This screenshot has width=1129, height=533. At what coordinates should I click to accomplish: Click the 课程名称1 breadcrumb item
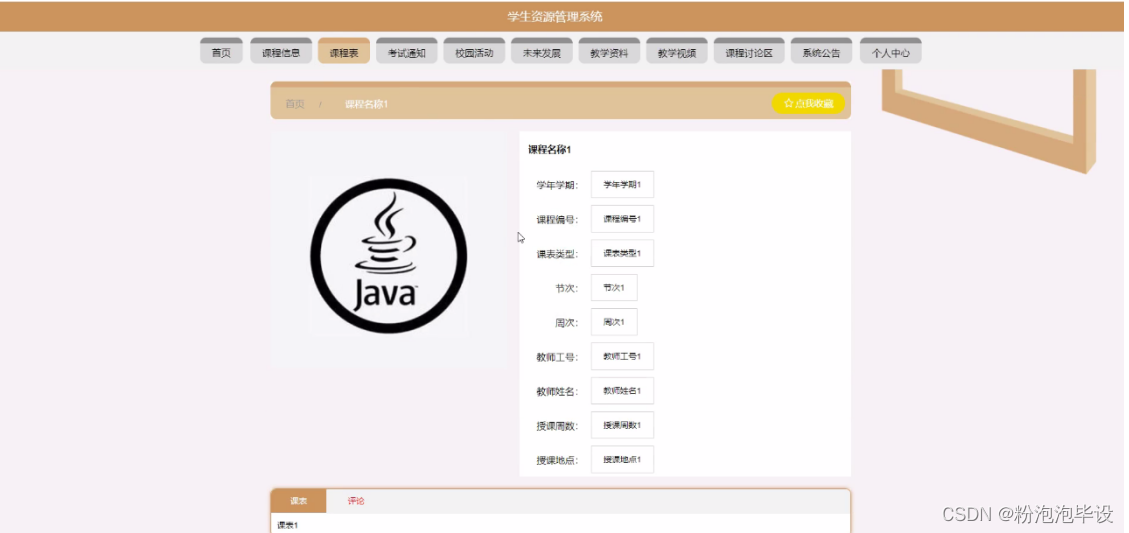point(366,104)
